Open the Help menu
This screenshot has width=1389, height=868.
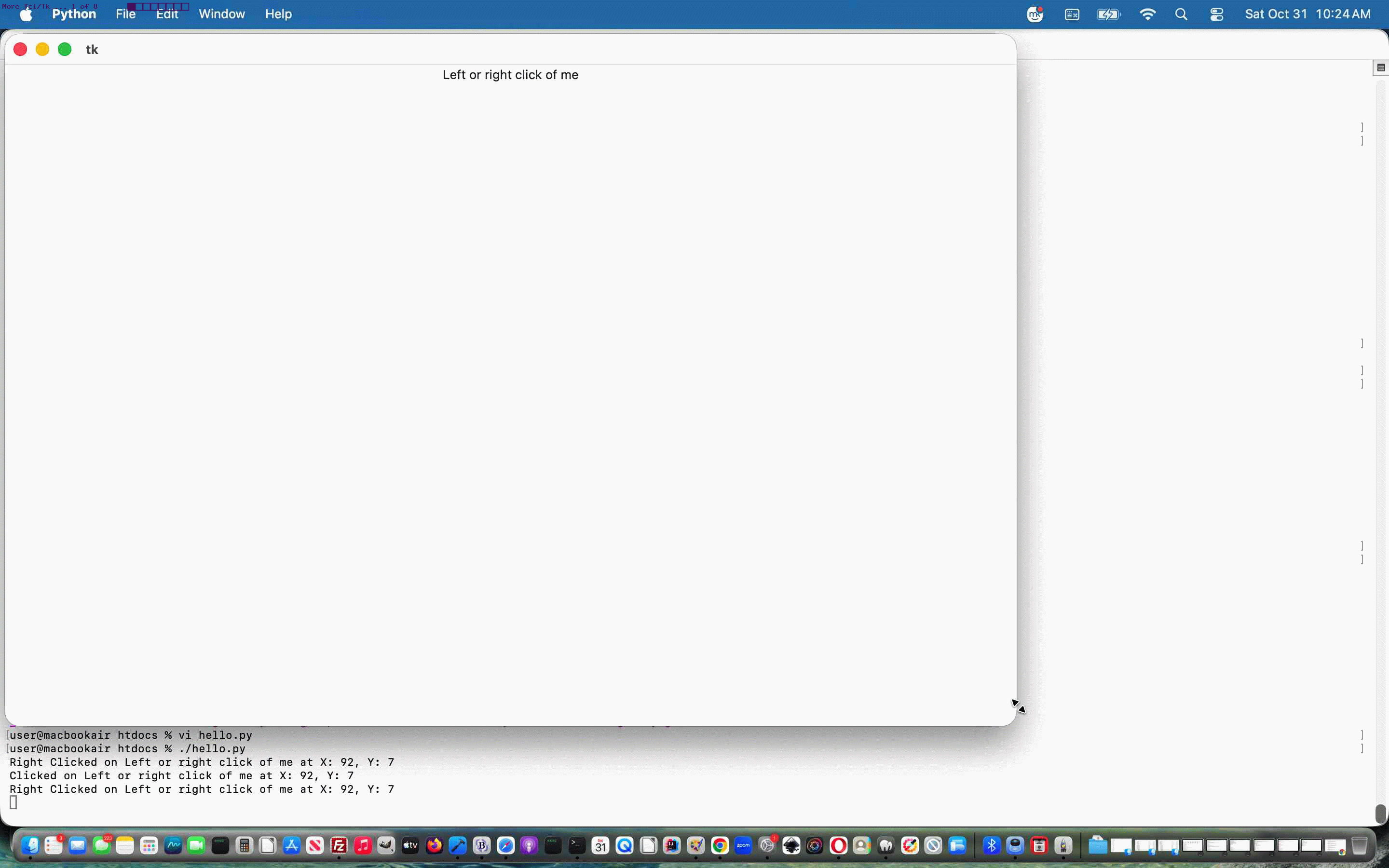point(278,14)
